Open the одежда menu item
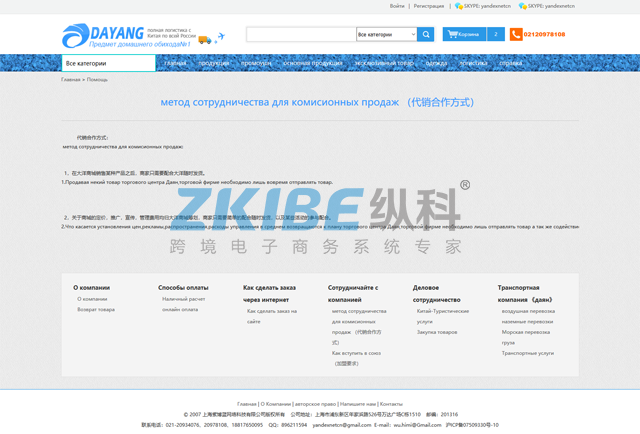The width and height of the screenshot is (640, 434). (x=436, y=63)
